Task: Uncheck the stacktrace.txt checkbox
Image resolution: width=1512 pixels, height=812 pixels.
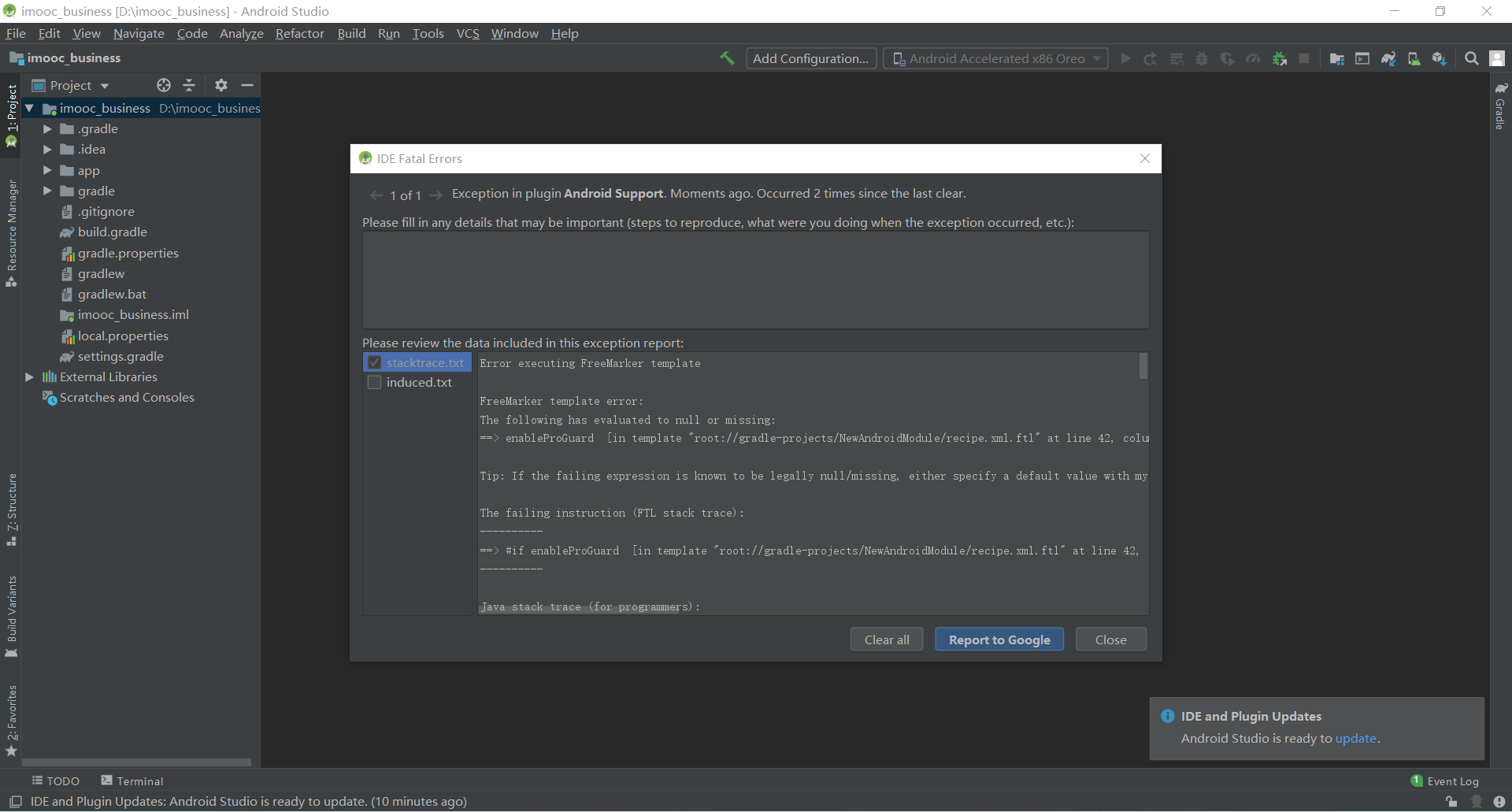Action: (x=375, y=363)
